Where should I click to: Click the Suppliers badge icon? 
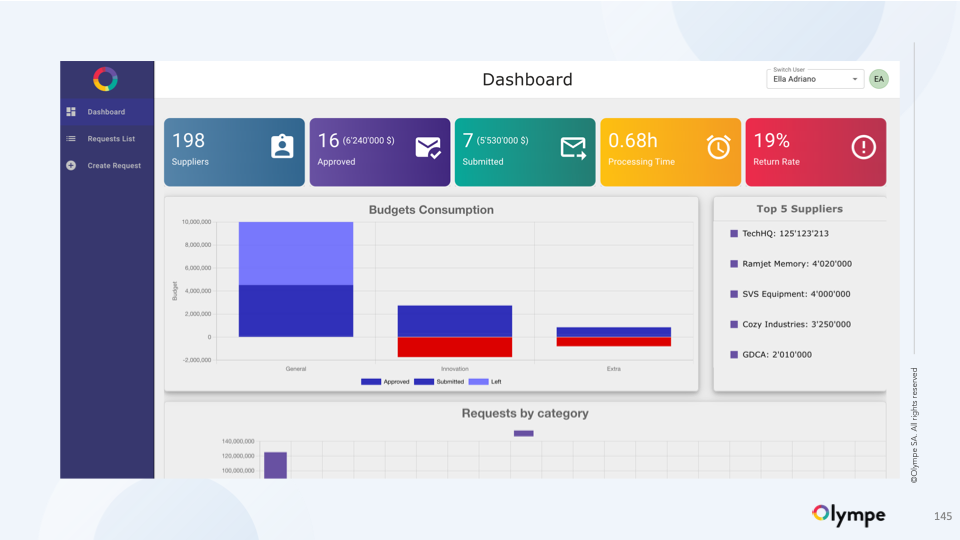click(x=282, y=147)
